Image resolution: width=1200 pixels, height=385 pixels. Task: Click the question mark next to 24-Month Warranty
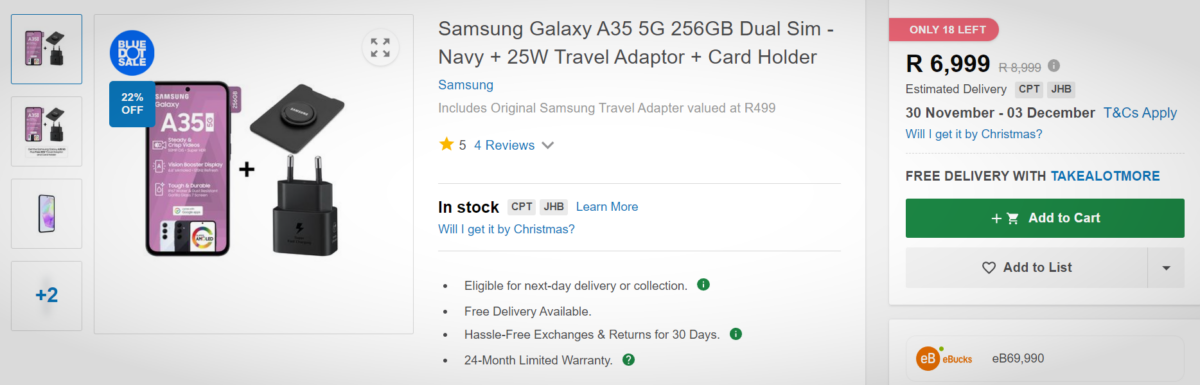(628, 359)
